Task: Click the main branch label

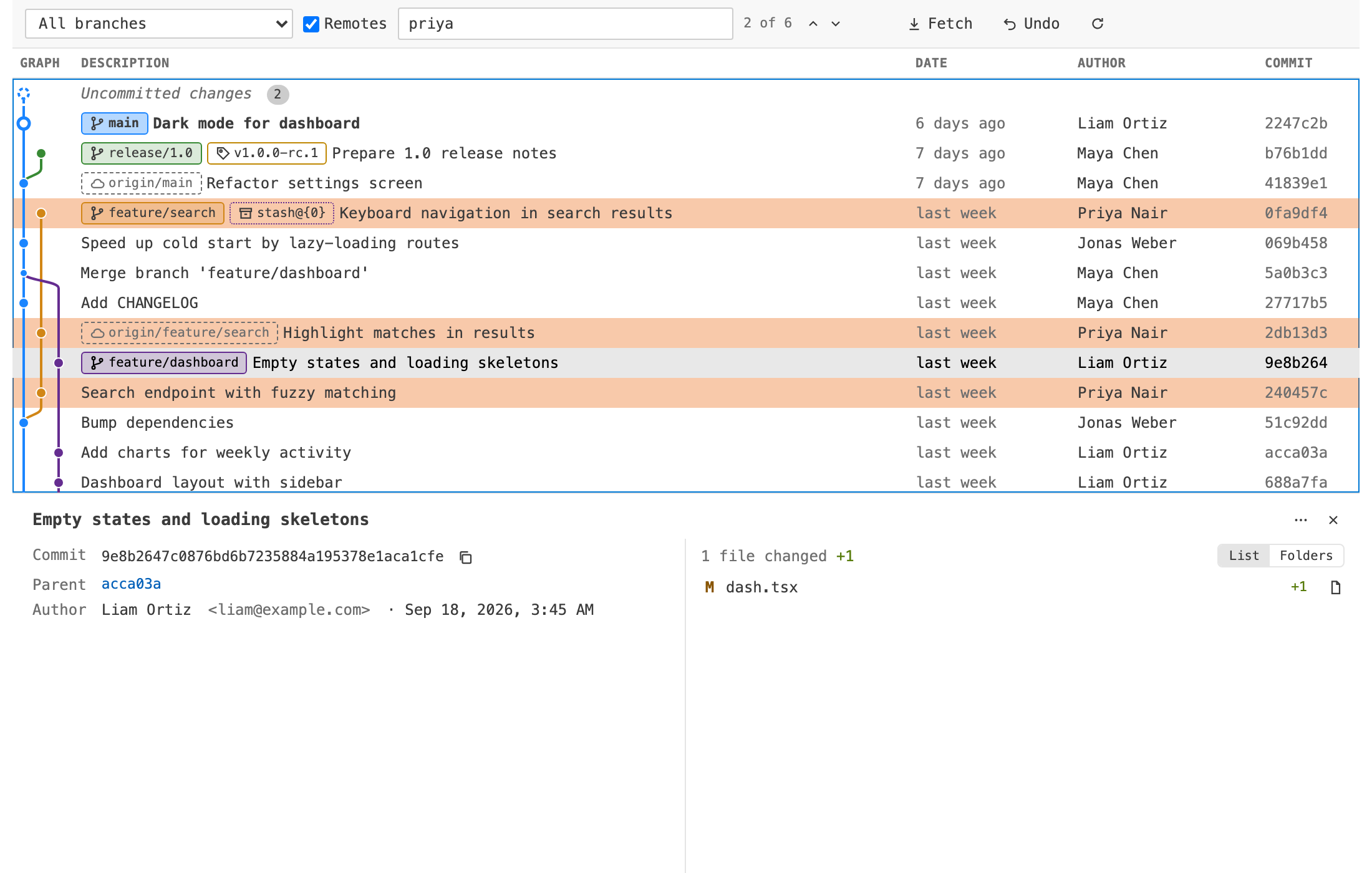Action: [x=115, y=123]
